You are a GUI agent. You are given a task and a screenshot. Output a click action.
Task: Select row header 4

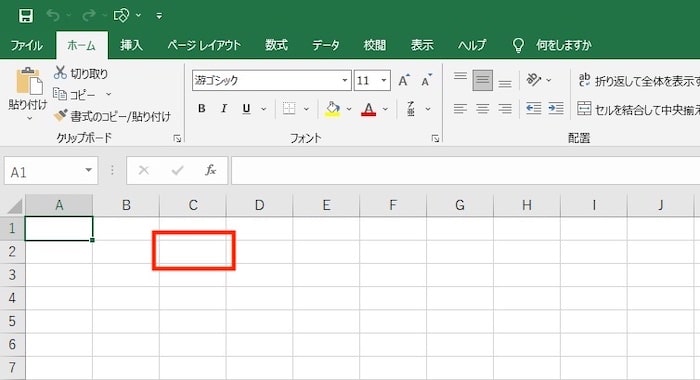[12, 298]
